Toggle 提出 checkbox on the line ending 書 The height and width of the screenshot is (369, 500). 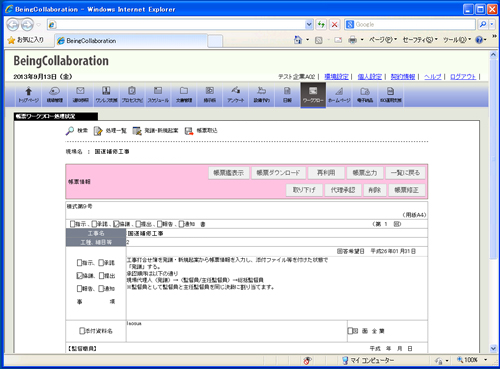(x=137, y=224)
